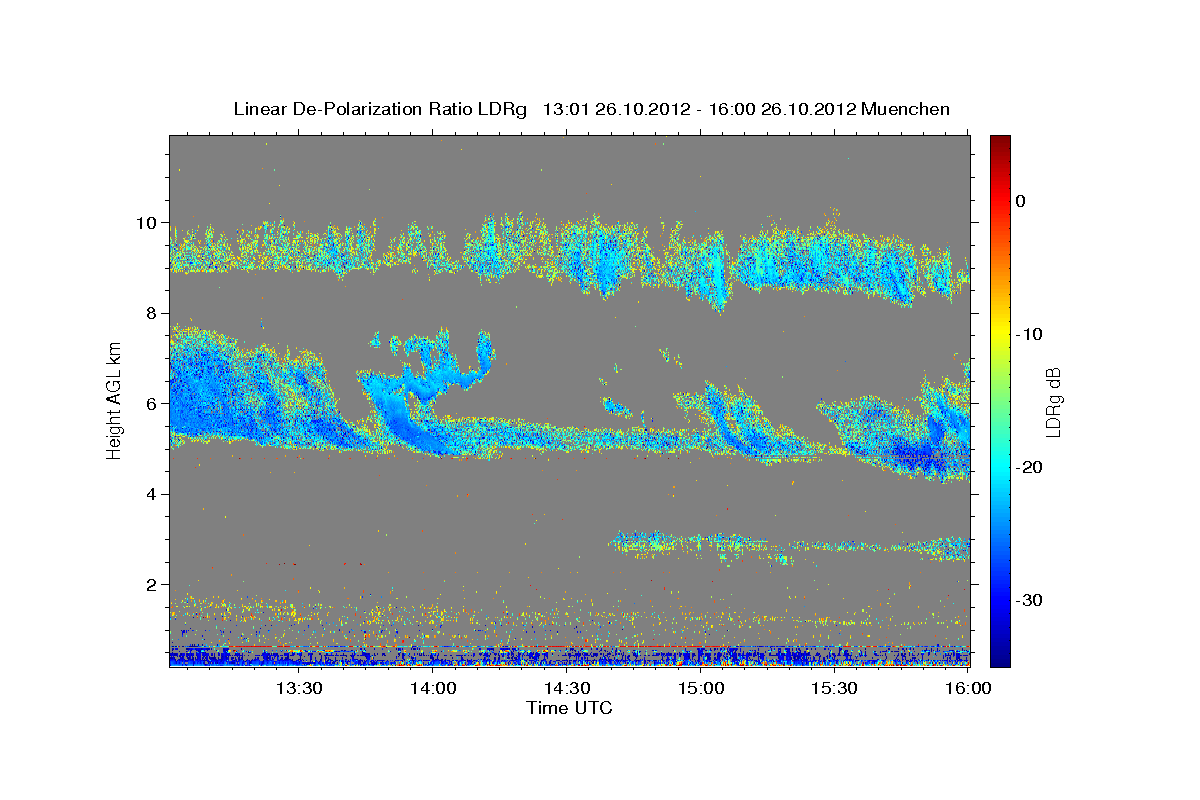Click the height tick label 6
Image resolution: width=1200 pixels, height=800 pixels.
(151, 403)
